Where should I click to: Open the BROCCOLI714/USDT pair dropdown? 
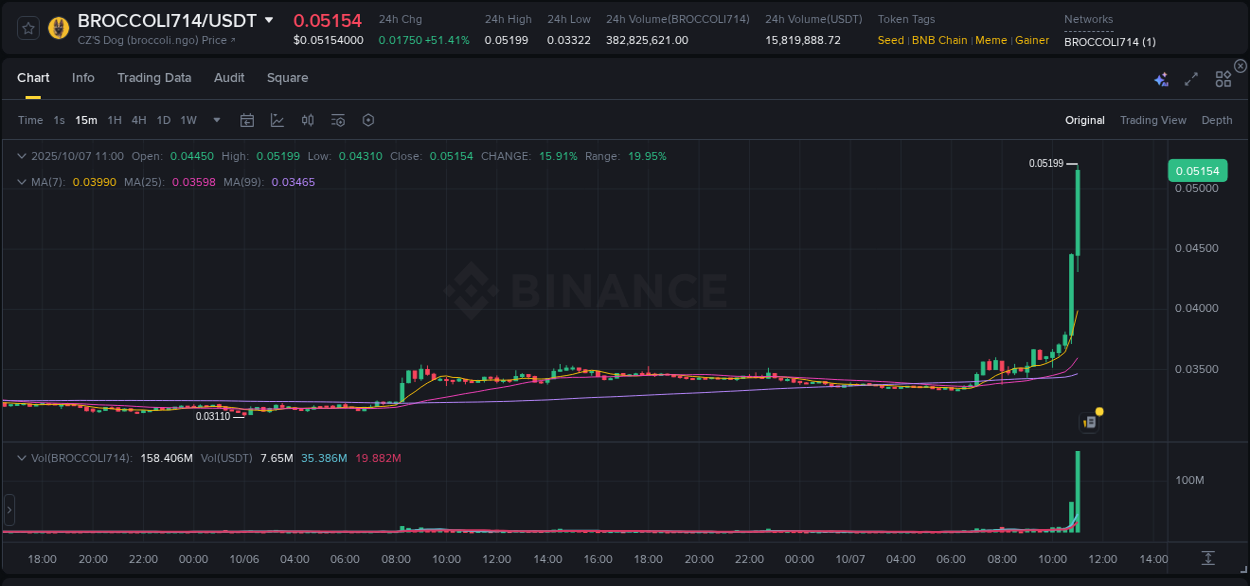pyautogui.click(x=268, y=19)
